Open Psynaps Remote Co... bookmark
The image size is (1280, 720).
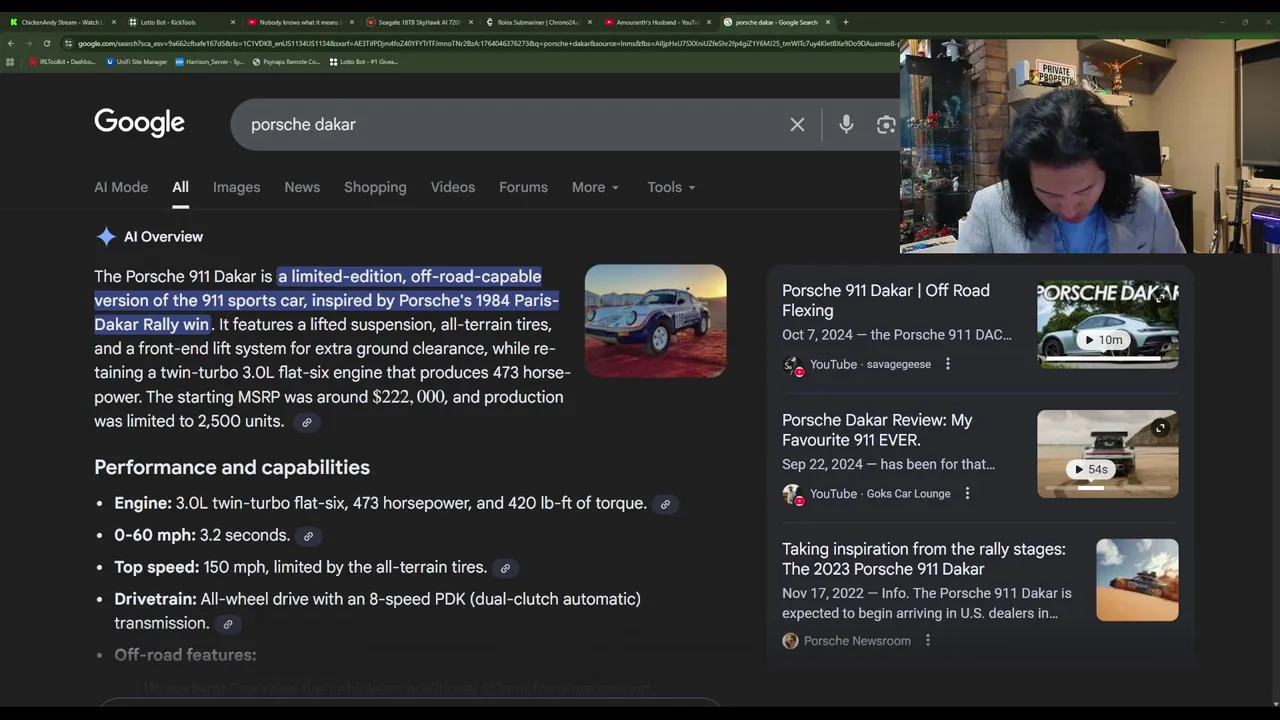click(x=287, y=62)
